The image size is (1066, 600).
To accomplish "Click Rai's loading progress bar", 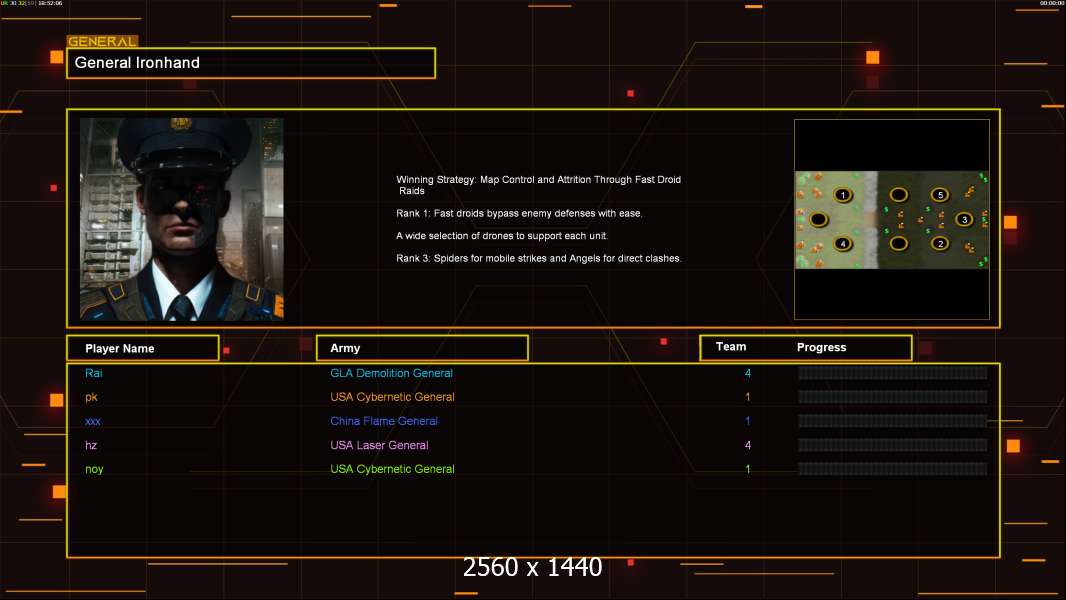I will pyautogui.click(x=893, y=372).
